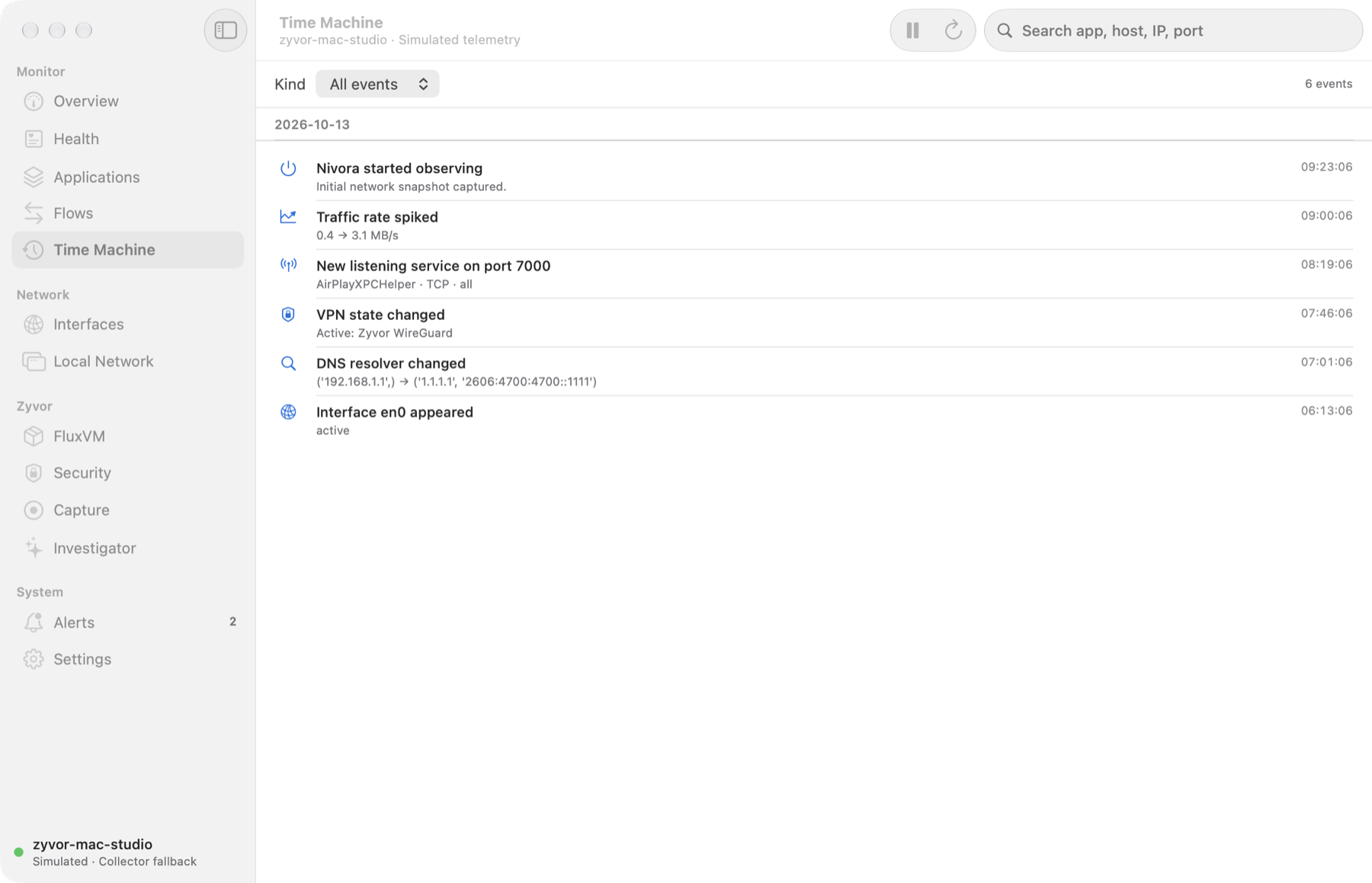Click the green status dot at bottom
Viewport: 1372px width, 883px height.
(x=19, y=853)
